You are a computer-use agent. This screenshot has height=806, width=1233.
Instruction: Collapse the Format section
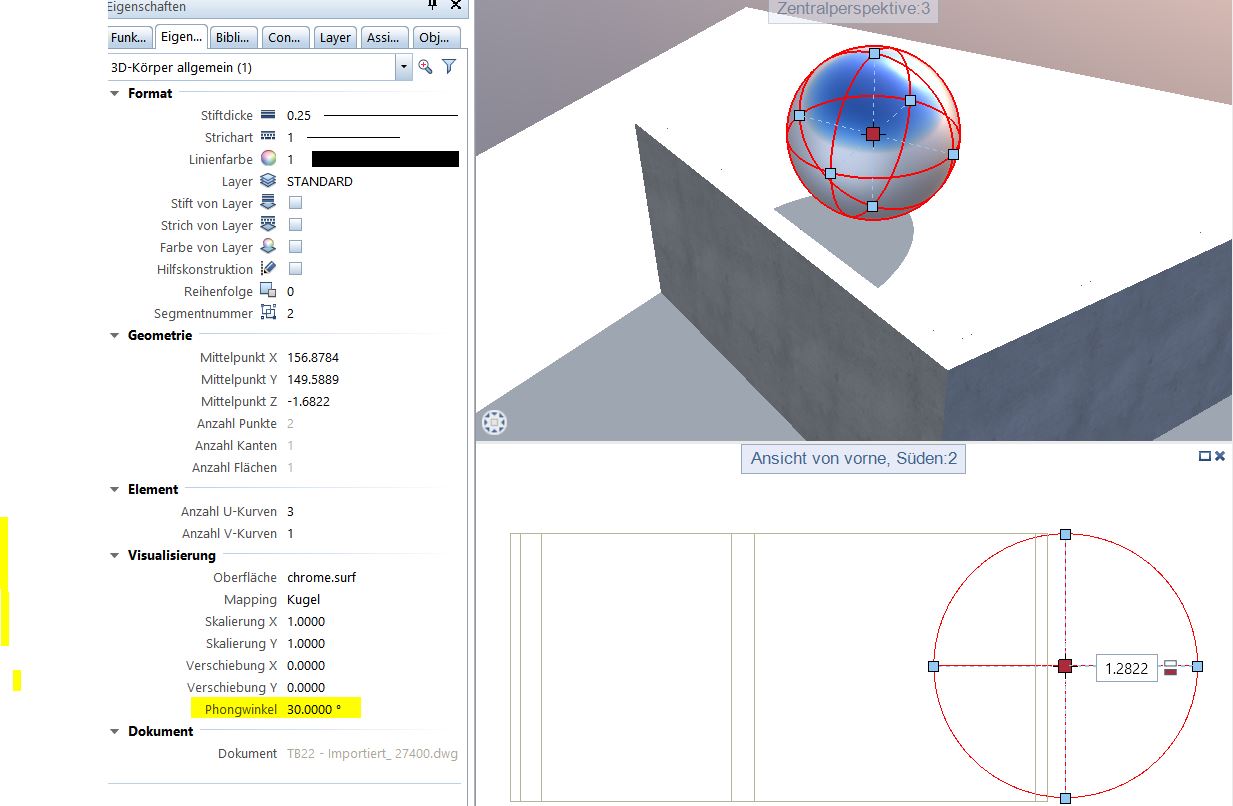pos(114,93)
